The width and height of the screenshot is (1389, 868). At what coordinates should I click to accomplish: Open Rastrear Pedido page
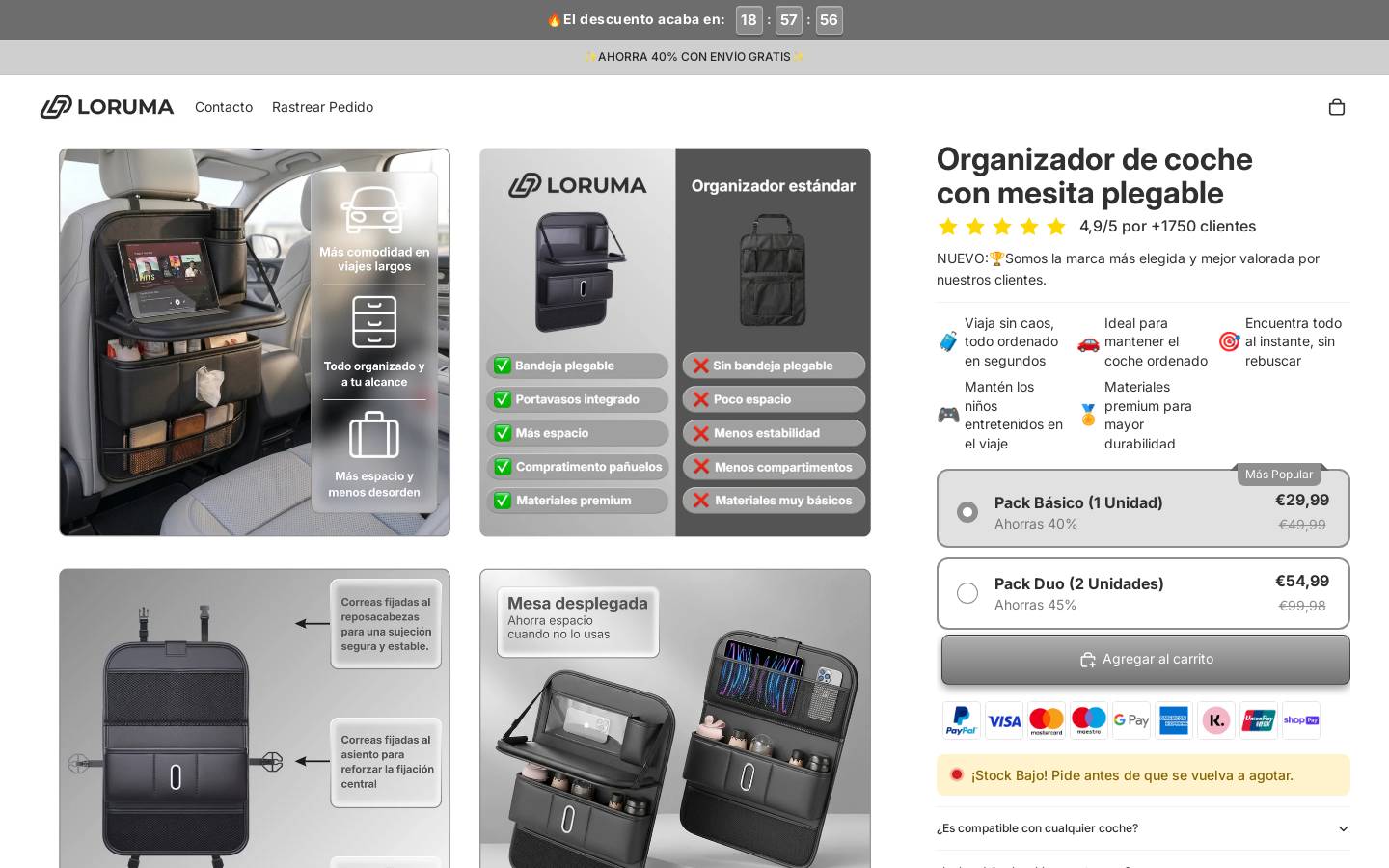322,107
